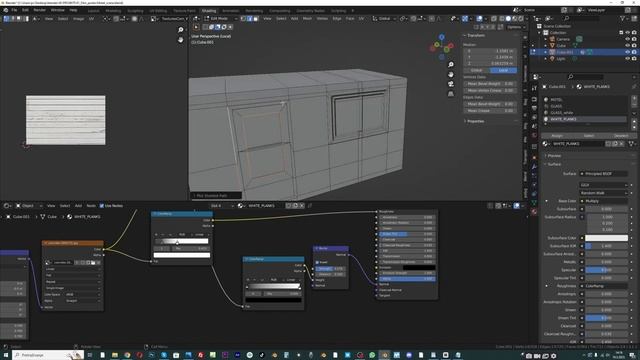Click the pan hand icon in image editor

point(180,40)
